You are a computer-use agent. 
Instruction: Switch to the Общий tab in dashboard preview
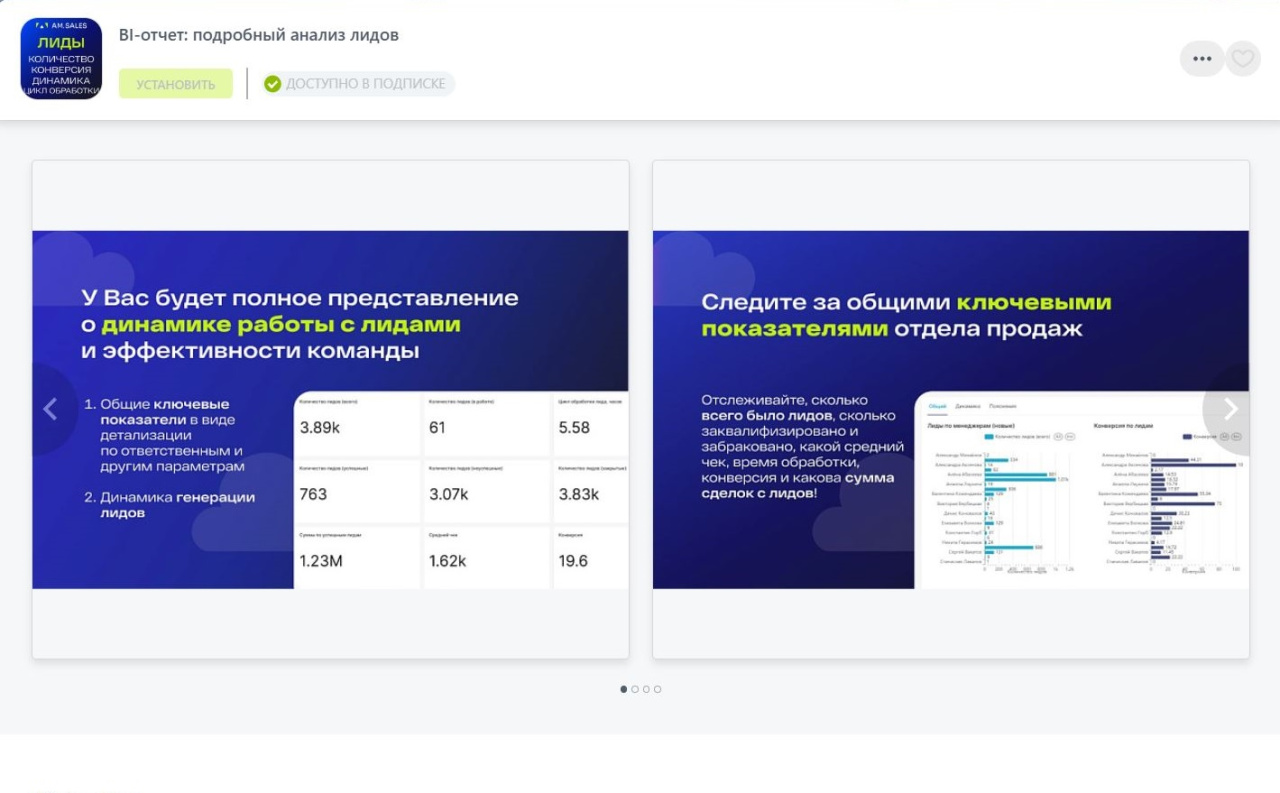pyautogui.click(x=937, y=406)
